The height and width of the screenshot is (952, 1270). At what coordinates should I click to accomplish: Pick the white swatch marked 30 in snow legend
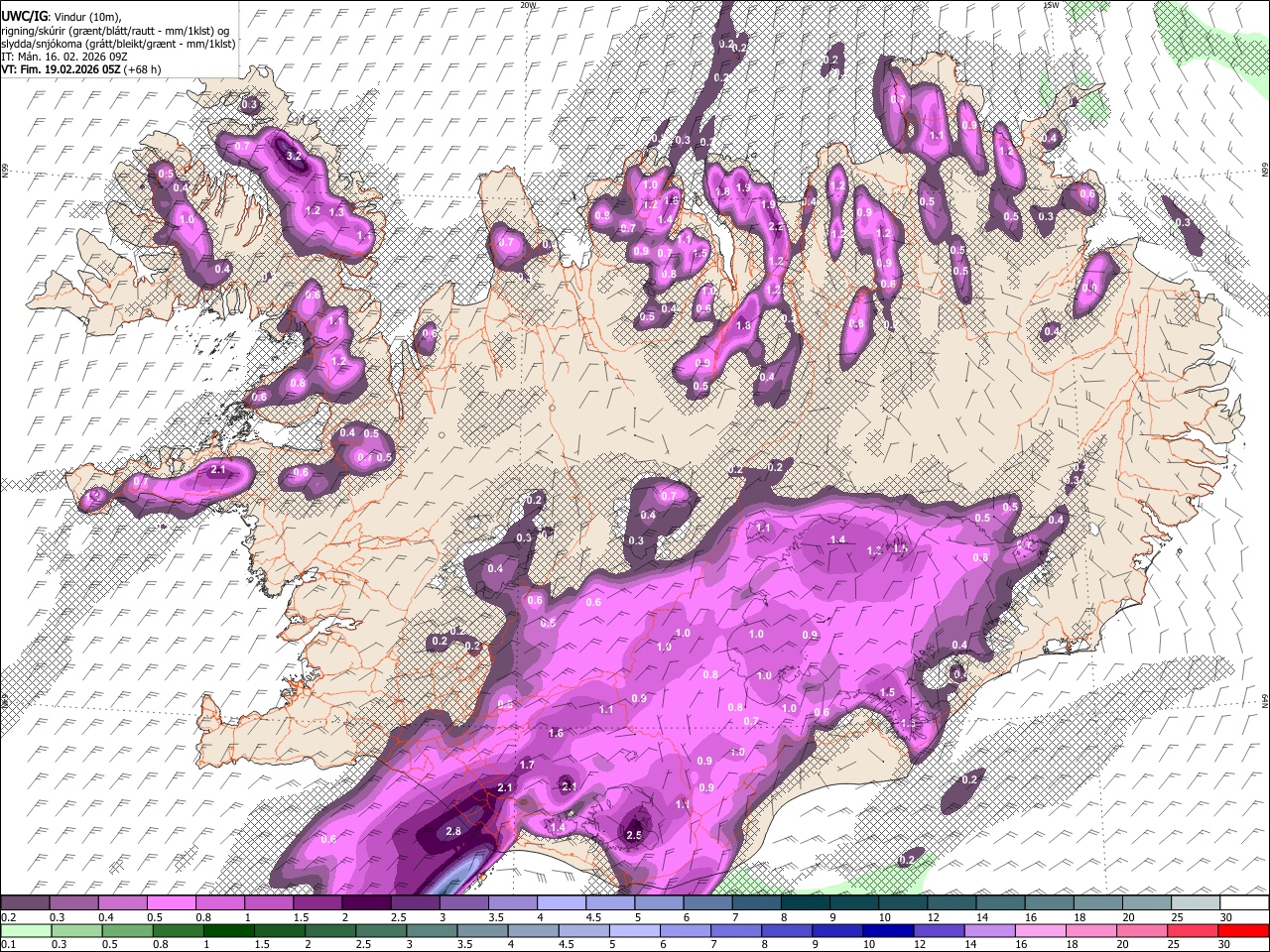pyautogui.click(x=1244, y=902)
